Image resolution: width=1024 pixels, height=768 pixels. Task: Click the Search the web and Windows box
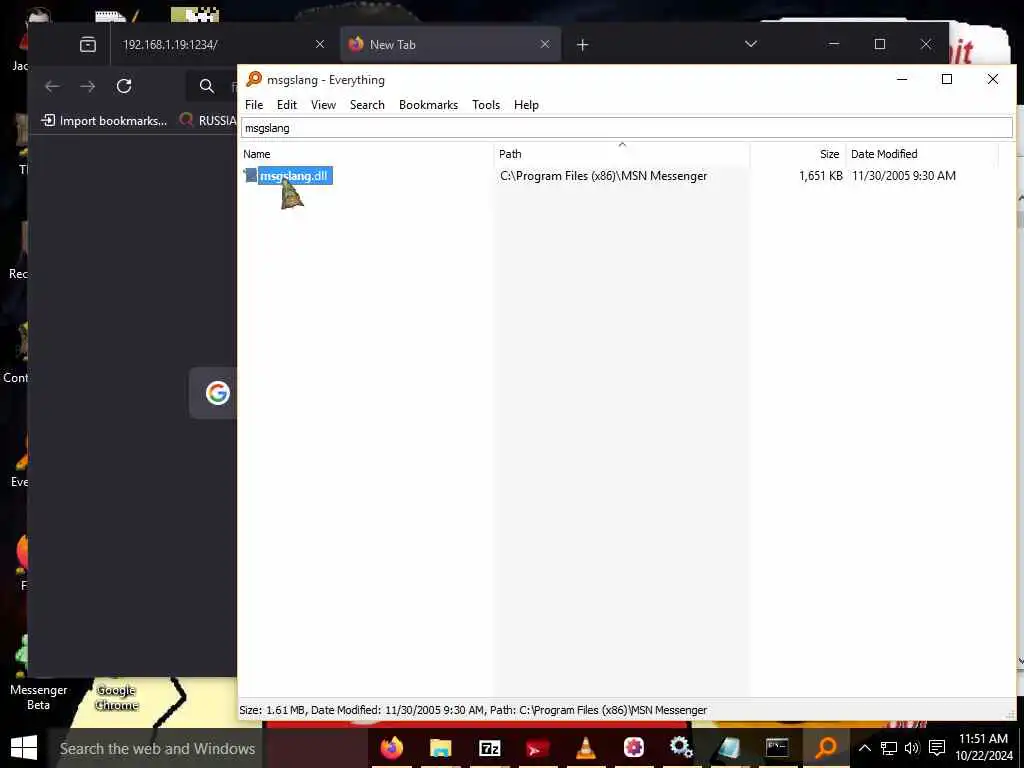coord(157,748)
